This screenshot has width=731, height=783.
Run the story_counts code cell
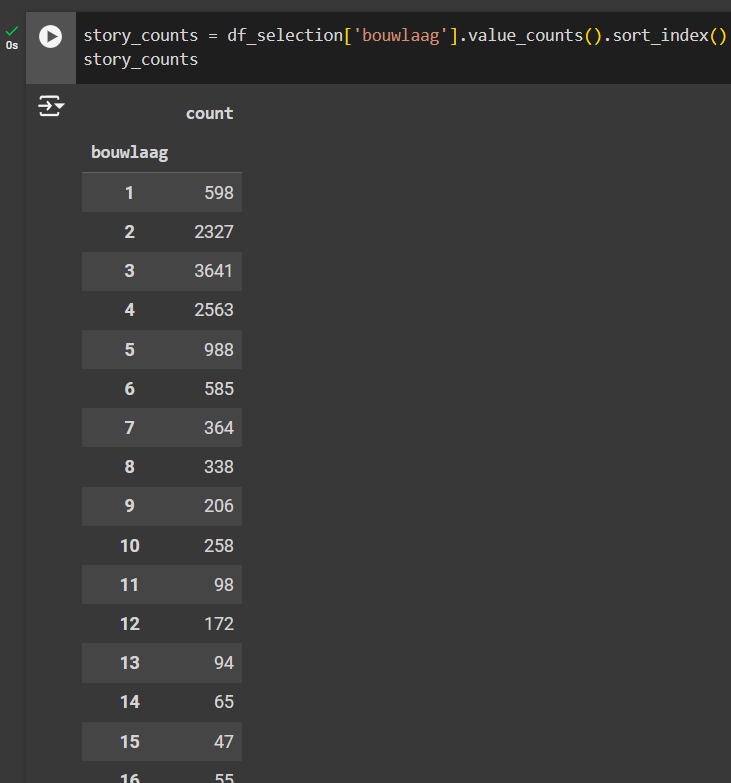pyautogui.click(x=50, y=37)
